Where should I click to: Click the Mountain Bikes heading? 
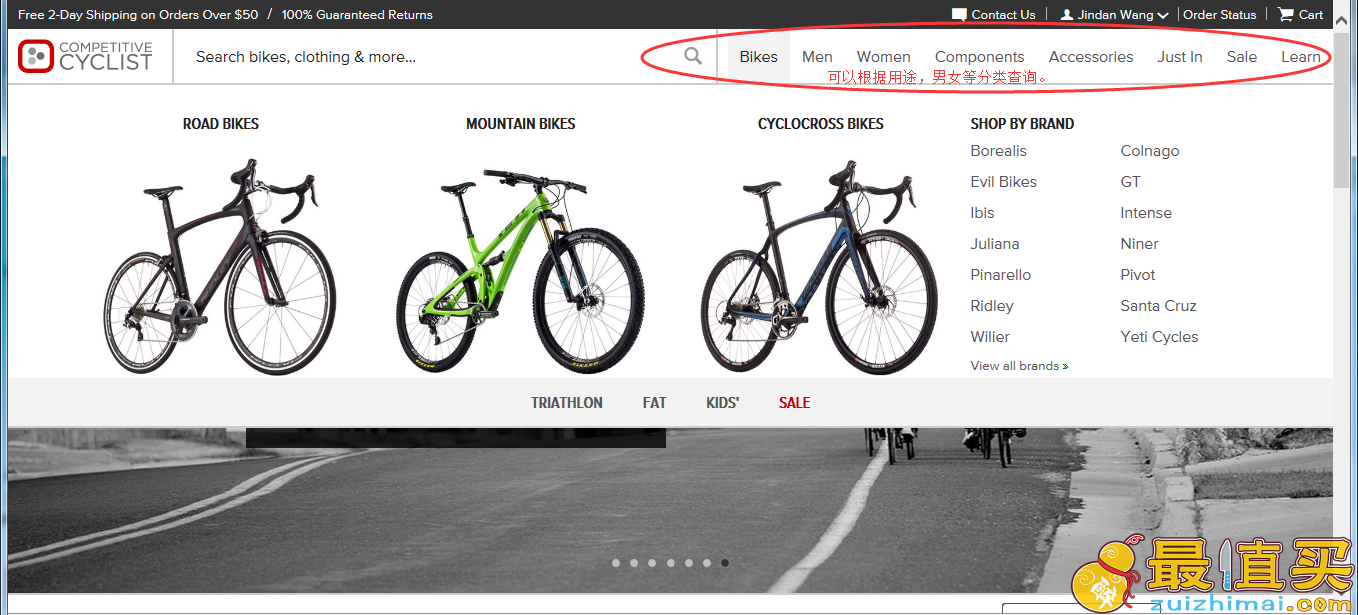click(521, 124)
